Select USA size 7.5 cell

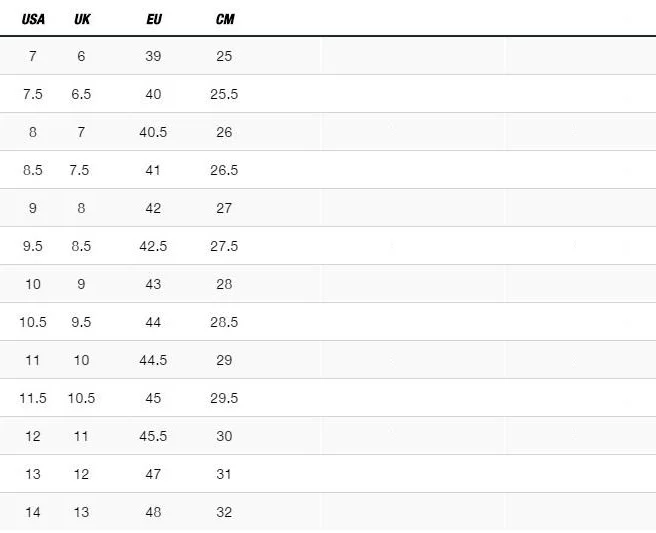[33, 94]
